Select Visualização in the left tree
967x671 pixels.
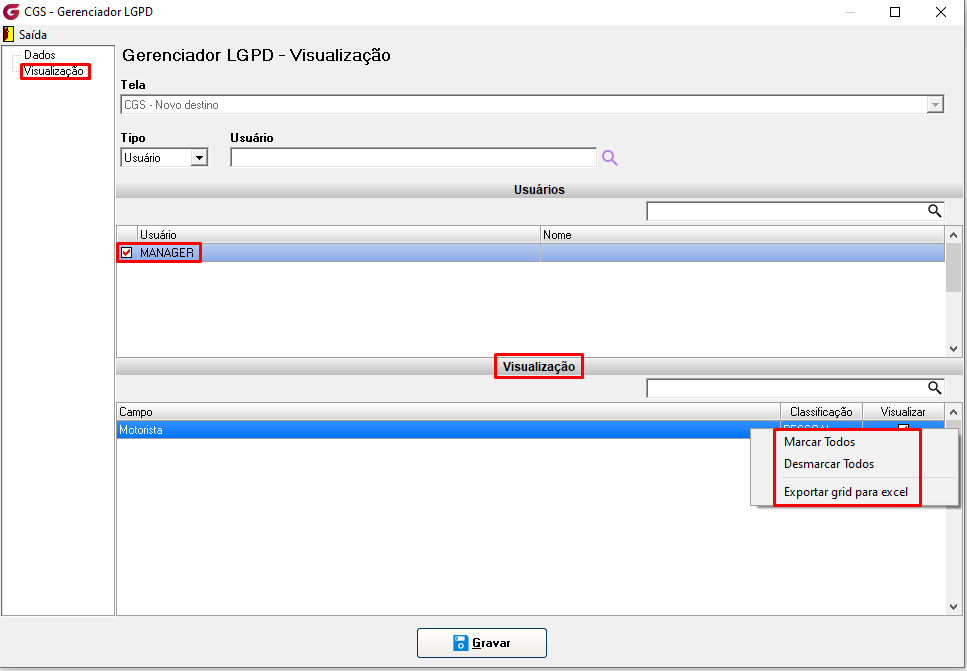pos(54,71)
